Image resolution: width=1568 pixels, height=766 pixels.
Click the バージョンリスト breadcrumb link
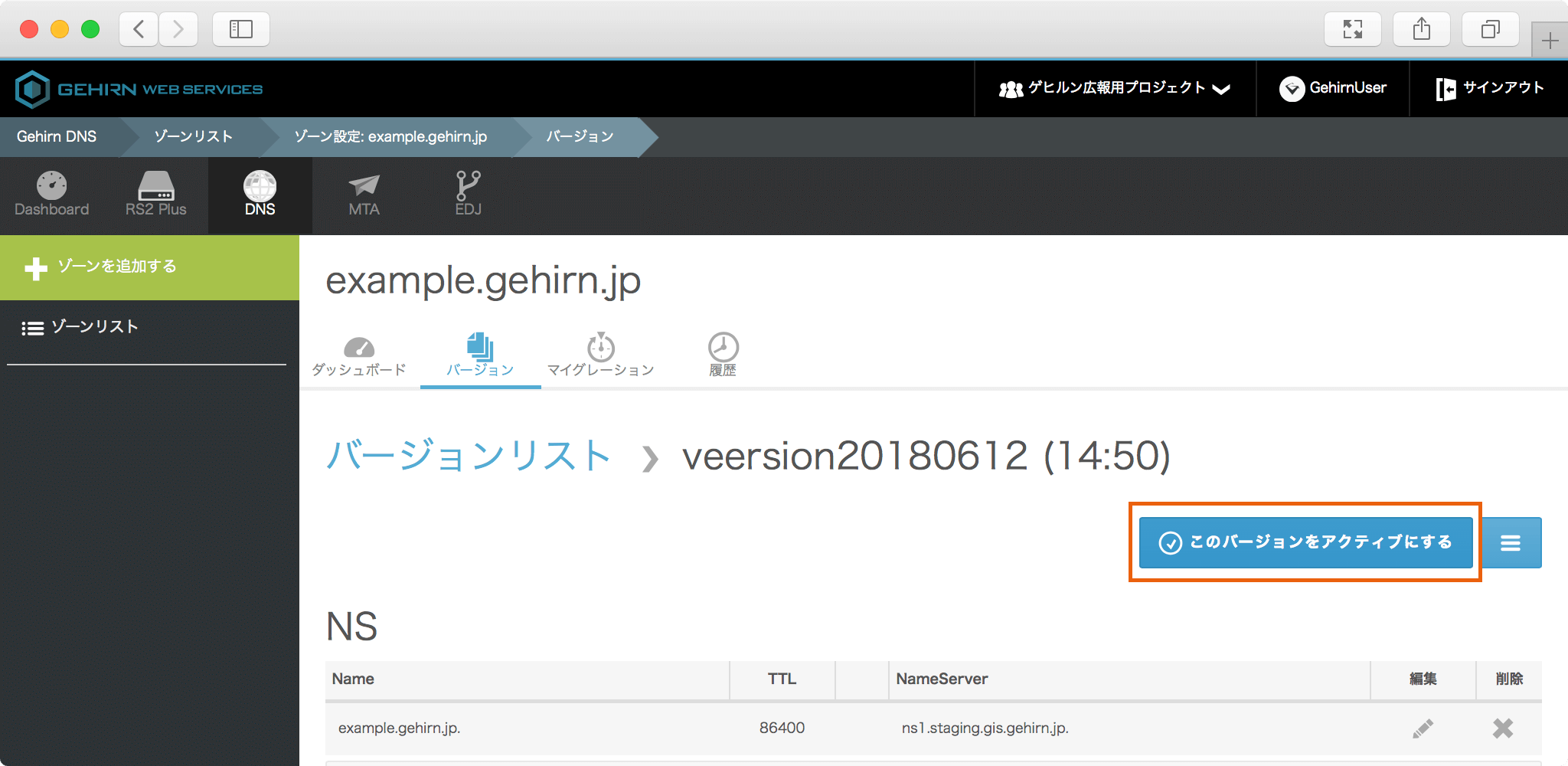click(468, 456)
